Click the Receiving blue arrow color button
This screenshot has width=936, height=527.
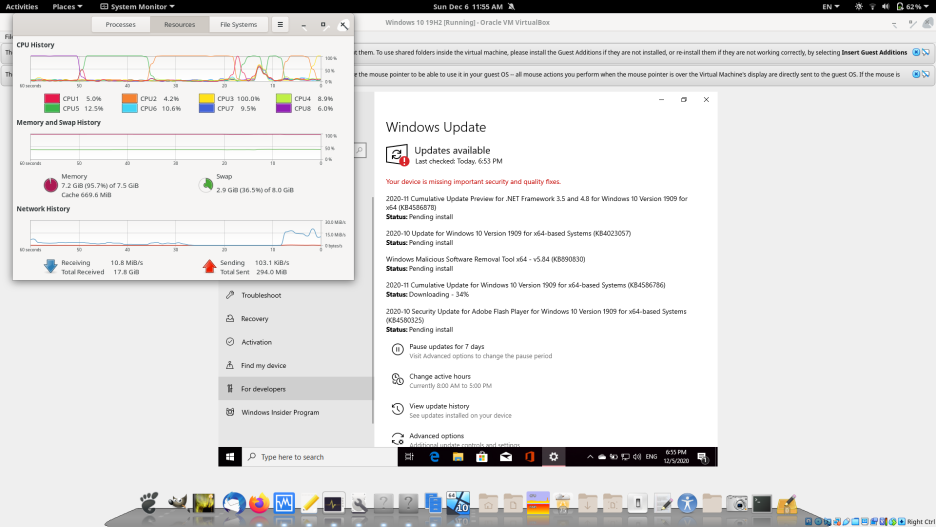[51, 266]
